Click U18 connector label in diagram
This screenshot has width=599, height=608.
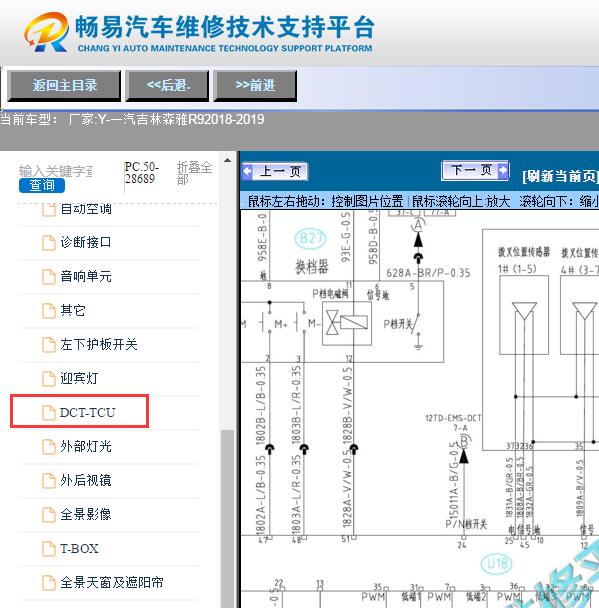pos(496,563)
